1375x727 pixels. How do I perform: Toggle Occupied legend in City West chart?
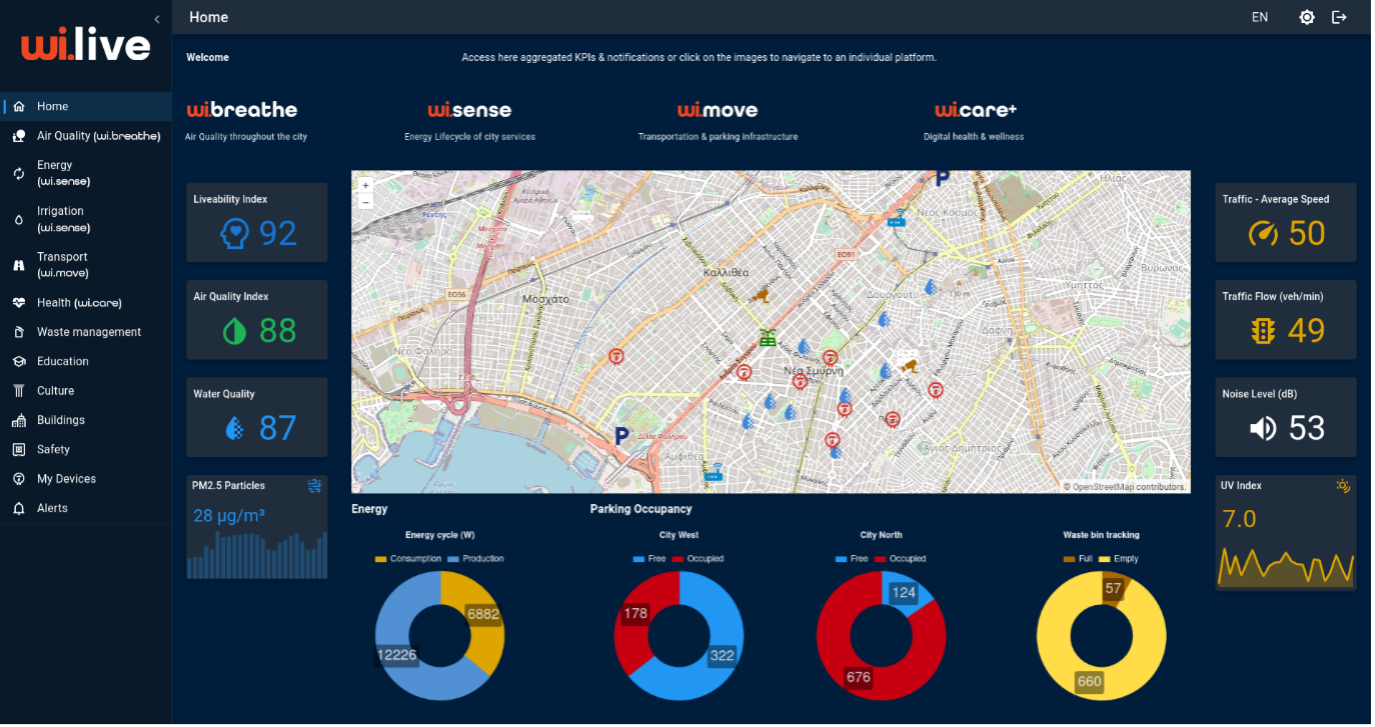click(x=697, y=559)
